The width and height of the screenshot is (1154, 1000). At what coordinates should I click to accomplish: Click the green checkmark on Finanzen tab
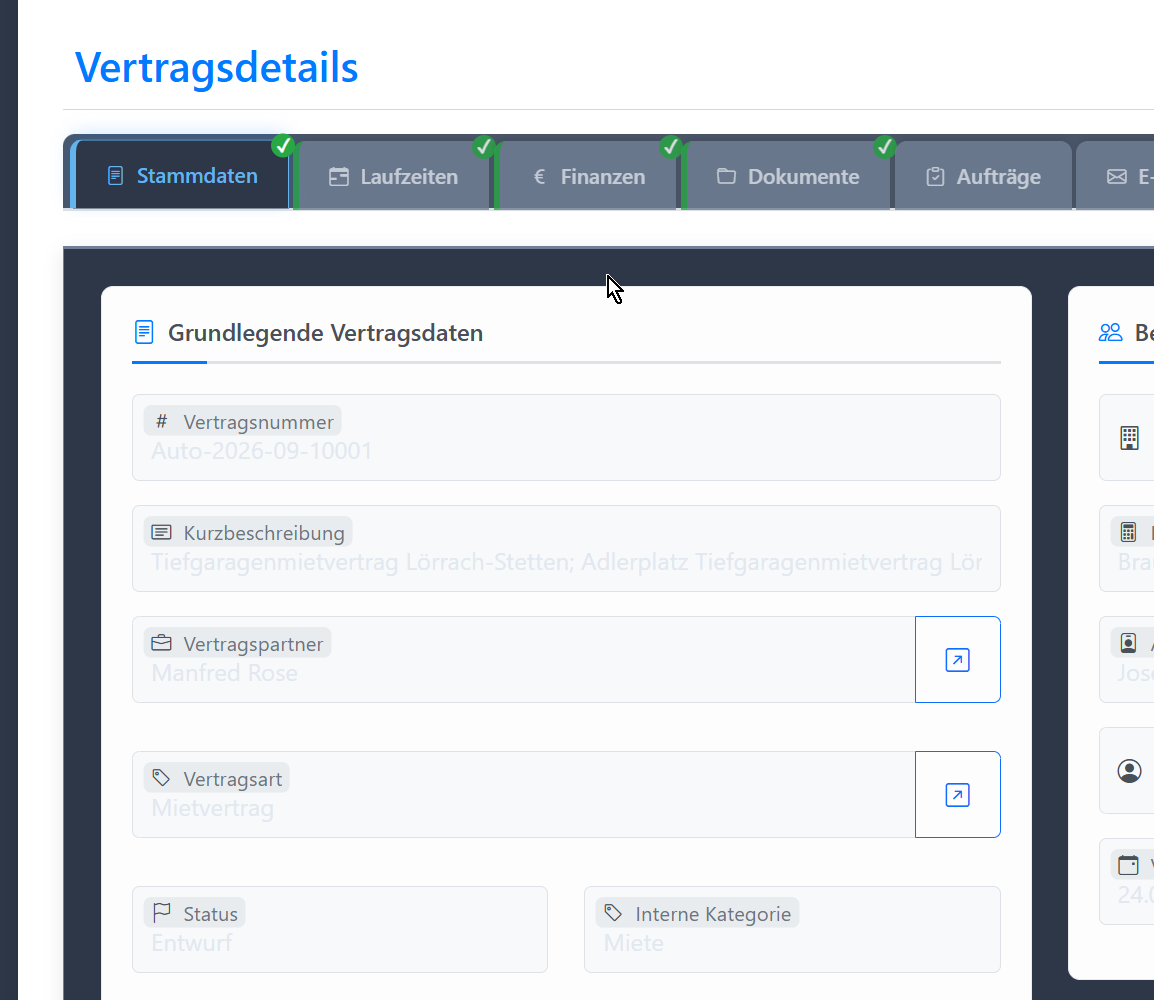point(670,146)
